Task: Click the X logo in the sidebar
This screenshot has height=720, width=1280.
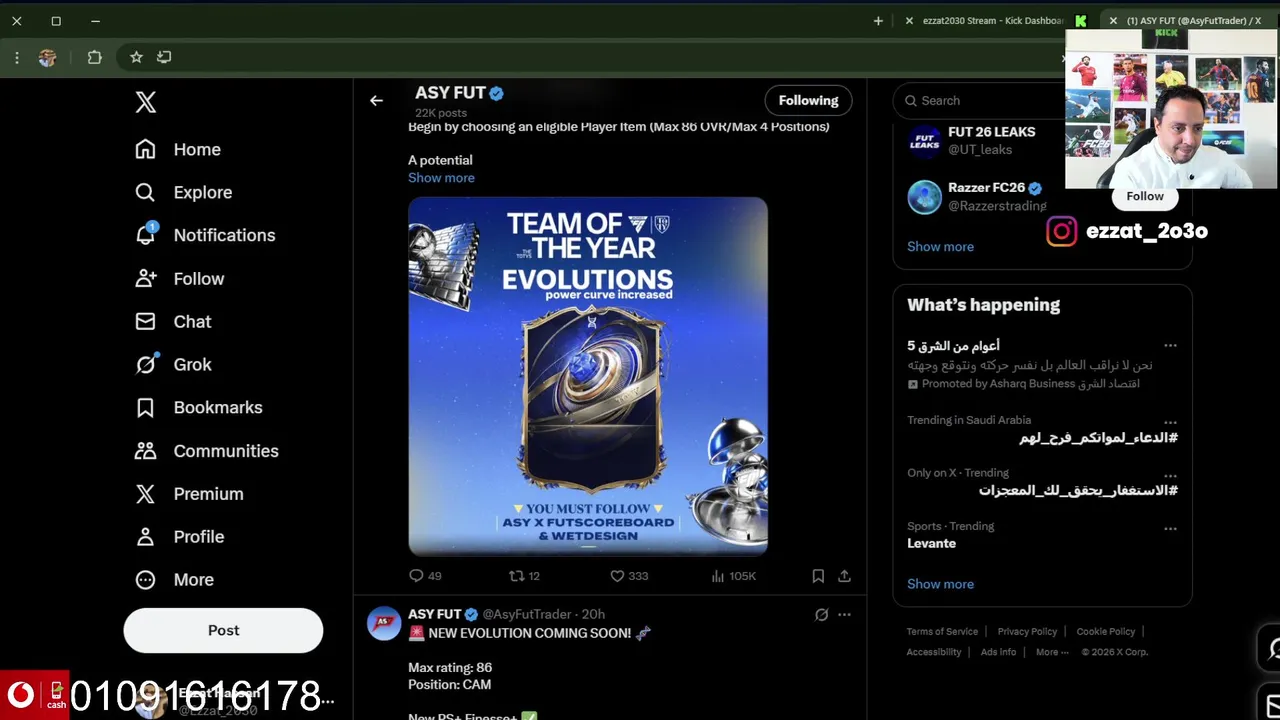Action: 146,102
